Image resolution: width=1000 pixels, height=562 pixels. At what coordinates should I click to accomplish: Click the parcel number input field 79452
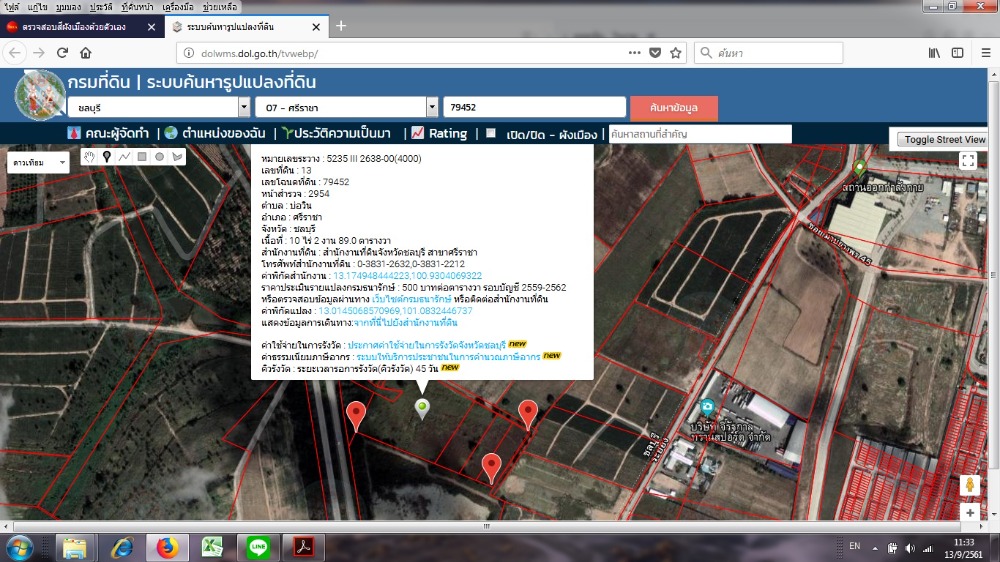[534, 107]
